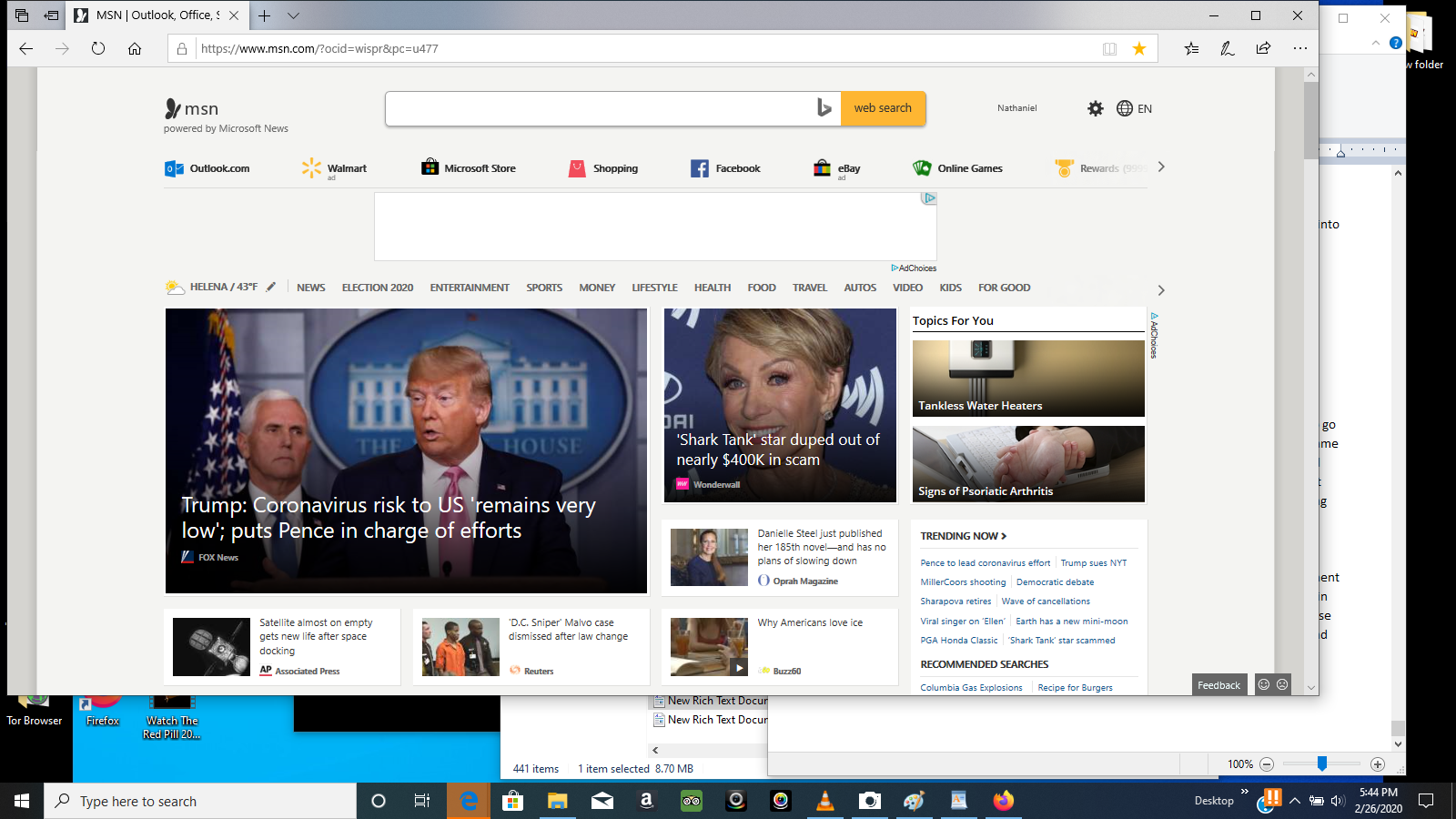Screen dimensions: 1456x819
Task: Click the Type here to search box
Action: tap(200, 801)
